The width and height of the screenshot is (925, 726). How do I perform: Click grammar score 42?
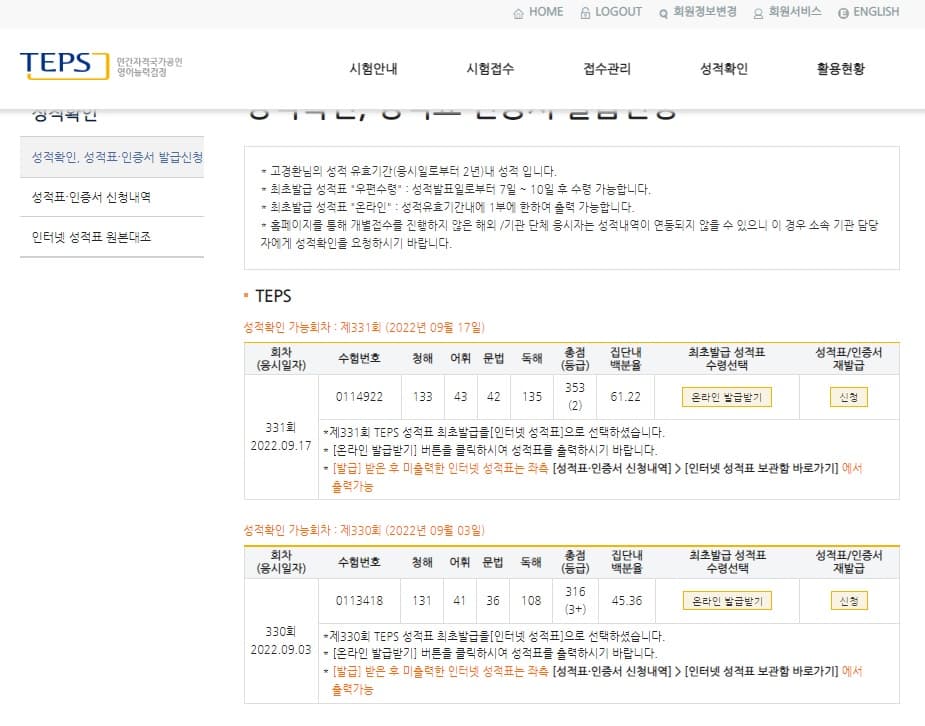[x=493, y=397]
